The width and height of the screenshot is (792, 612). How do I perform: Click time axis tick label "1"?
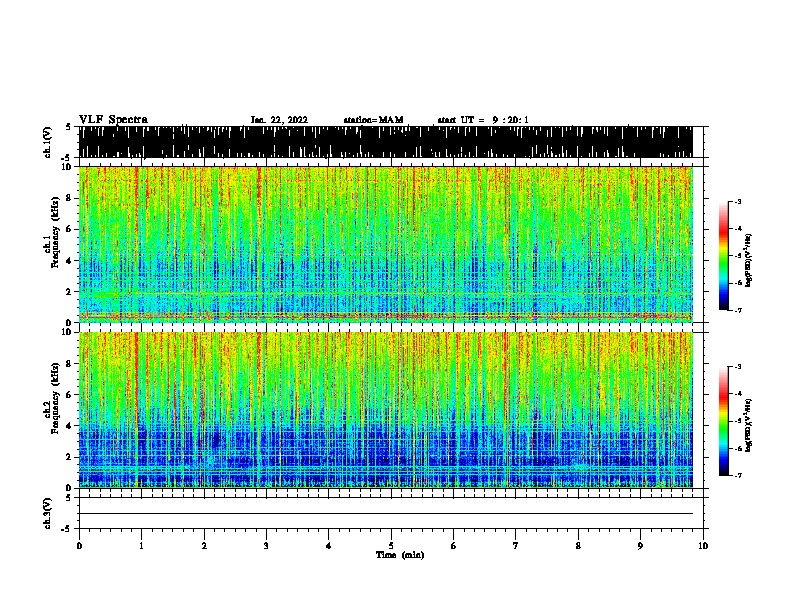(x=141, y=546)
